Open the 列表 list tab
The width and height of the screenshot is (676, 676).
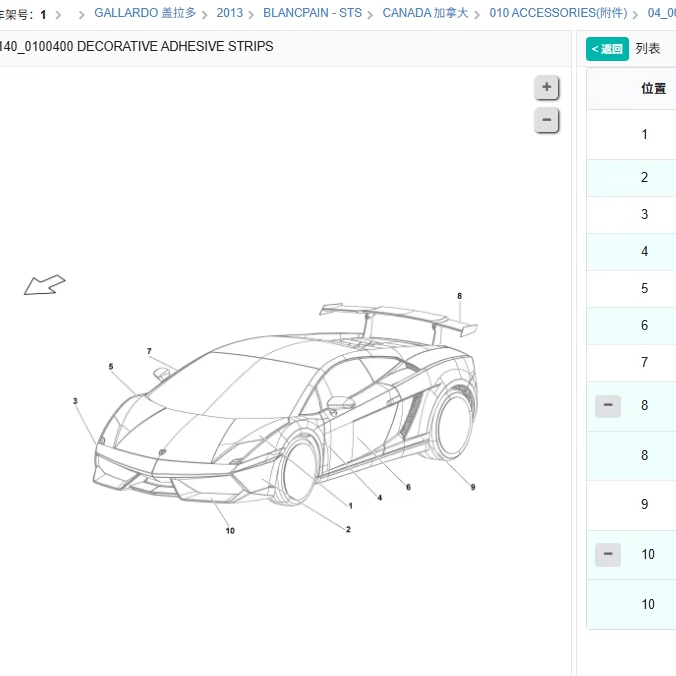coord(648,49)
